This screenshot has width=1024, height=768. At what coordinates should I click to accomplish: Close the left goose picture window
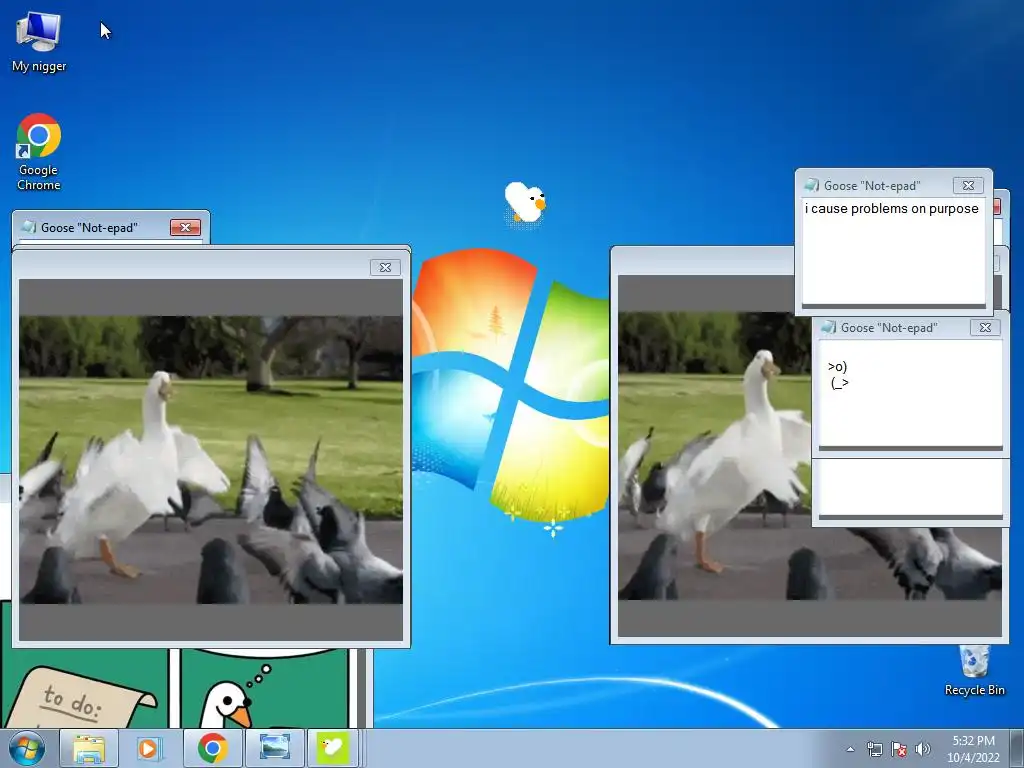385,267
